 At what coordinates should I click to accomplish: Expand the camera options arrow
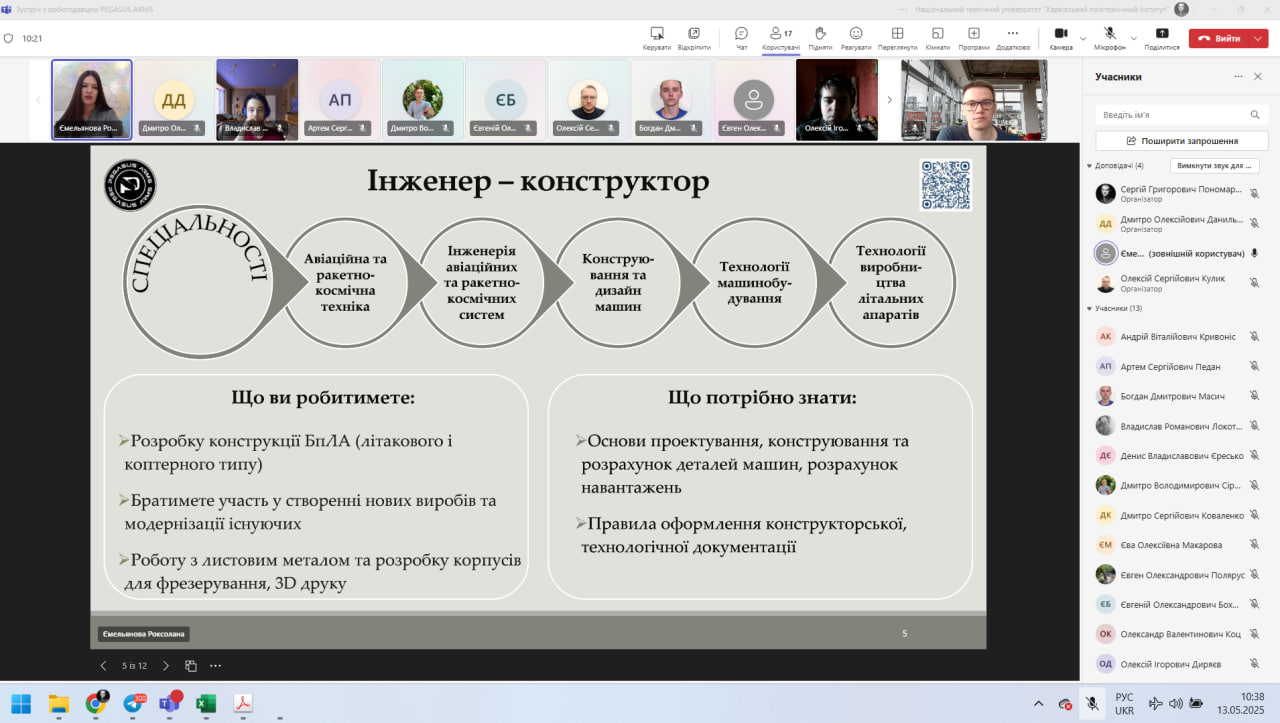pyautogui.click(x=1083, y=38)
